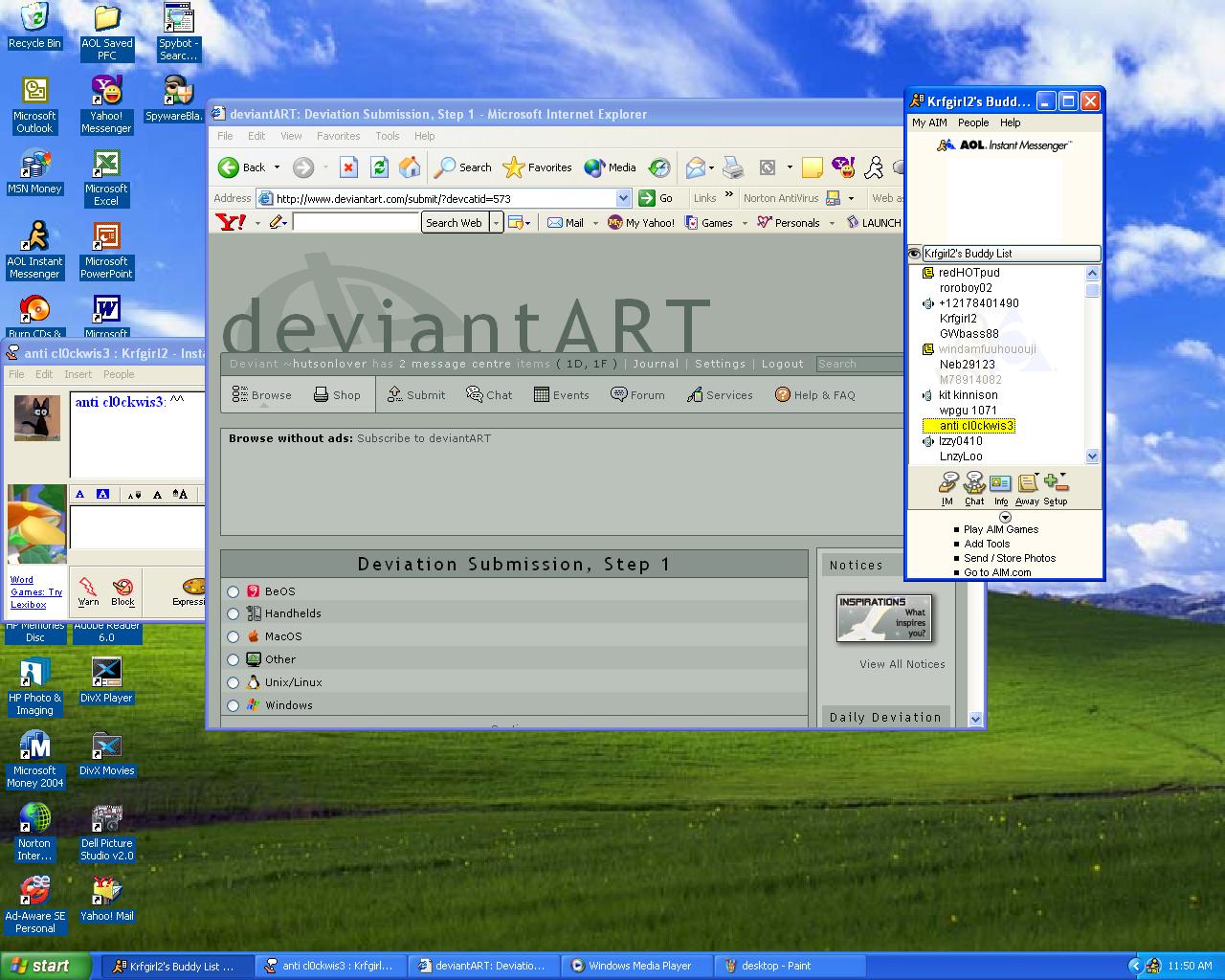Click the background color button in IM window
The height and width of the screenshot is (980, 1225).
102,494
